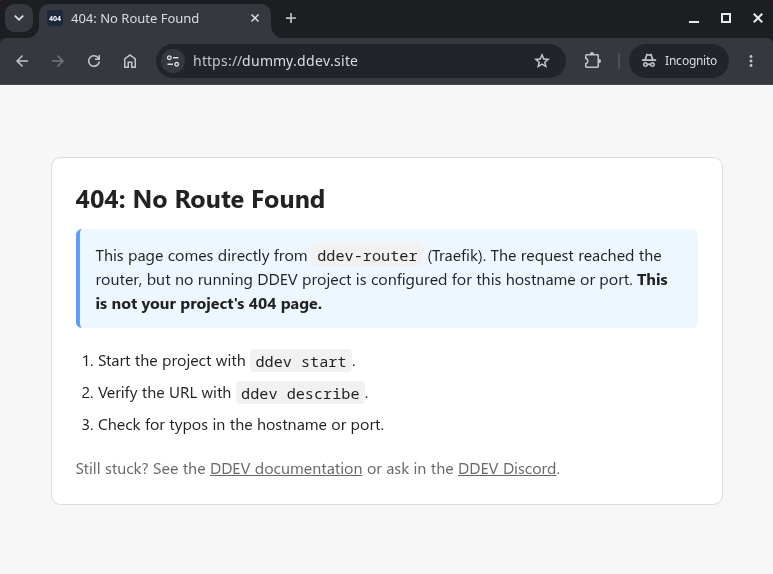
Task: Reload the current page
Action: point(94,61)
